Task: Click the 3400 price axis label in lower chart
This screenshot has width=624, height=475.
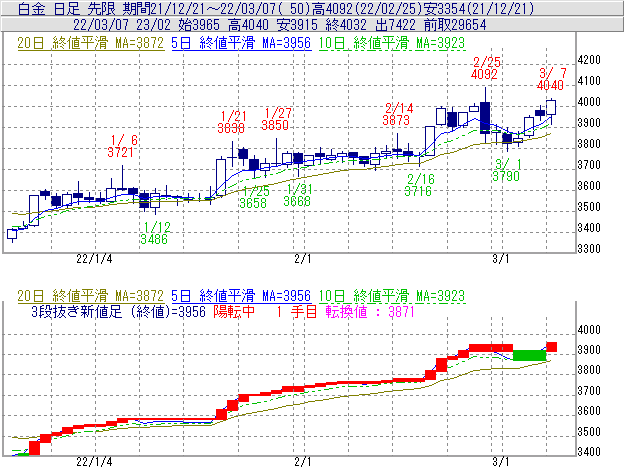Action: [589, 452]
